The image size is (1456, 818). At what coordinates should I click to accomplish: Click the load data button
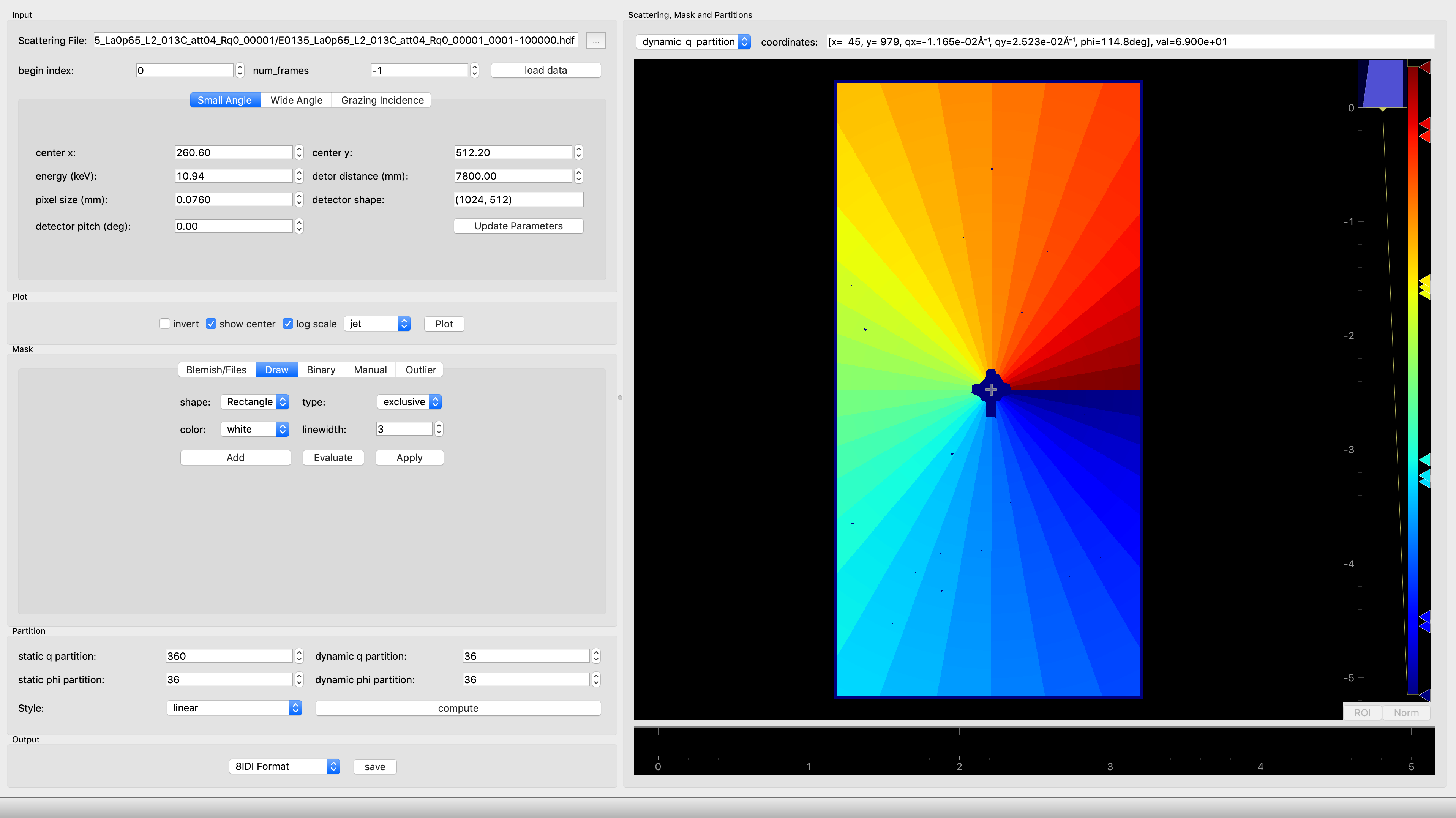[547, 69]
